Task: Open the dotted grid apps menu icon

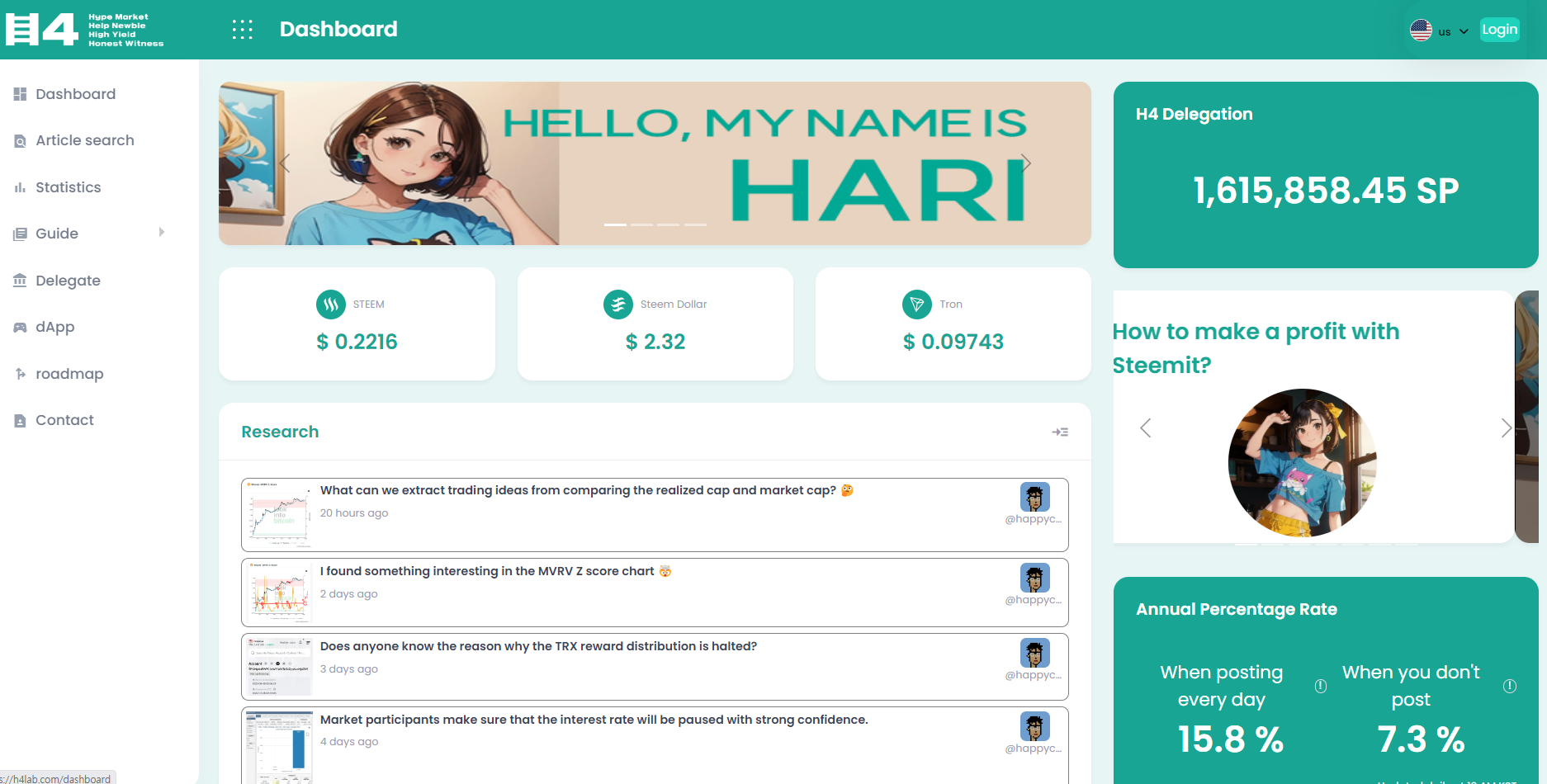Action: (x=242, y=30)
